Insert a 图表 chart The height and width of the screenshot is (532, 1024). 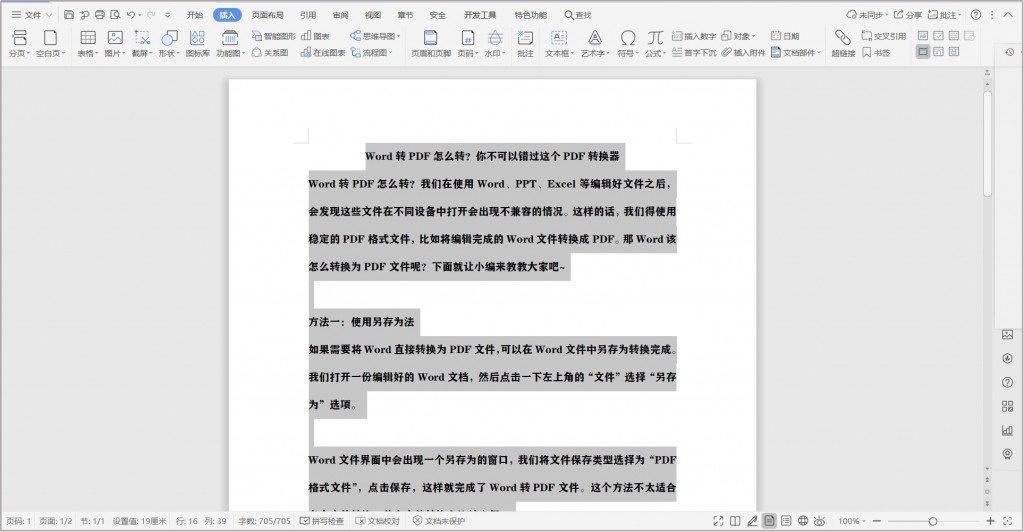315,36
